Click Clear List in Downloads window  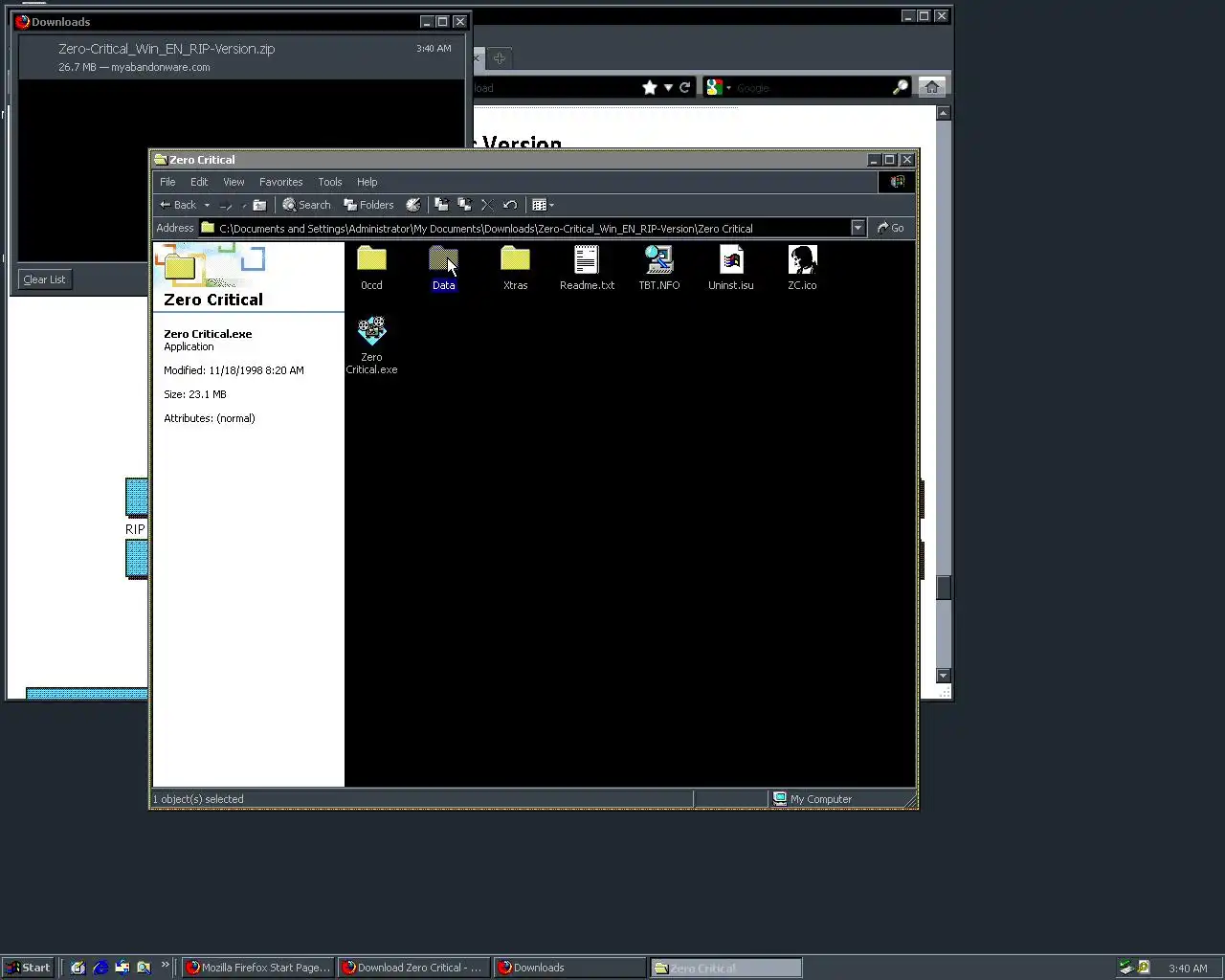point(44,279)
